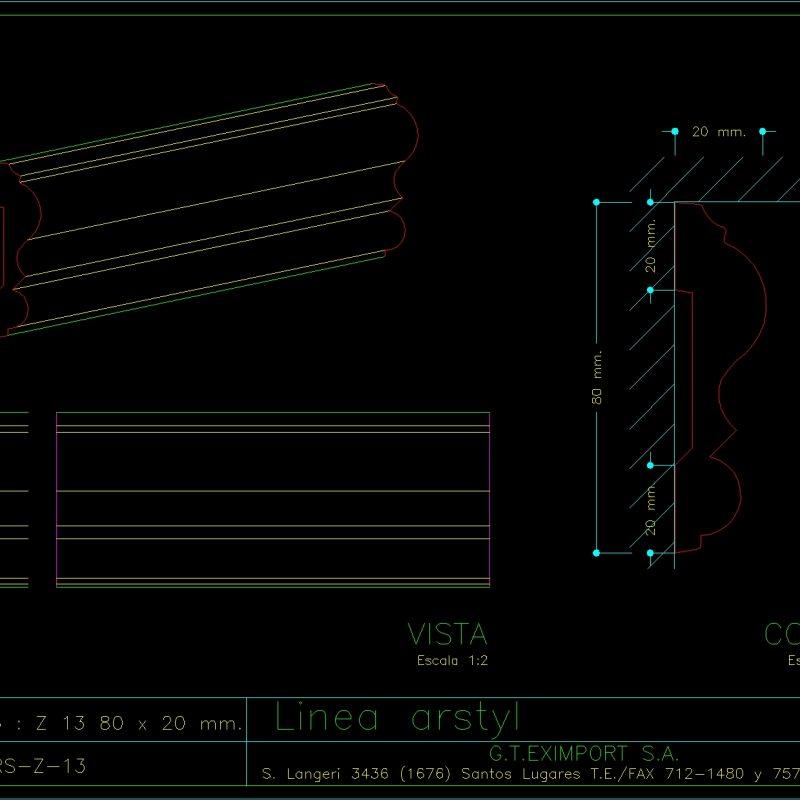The height and width of the screenshot is (800, 800).
Task: Click the rotated "20 mm." dimension near hatching
Action: tap(650, 244)
